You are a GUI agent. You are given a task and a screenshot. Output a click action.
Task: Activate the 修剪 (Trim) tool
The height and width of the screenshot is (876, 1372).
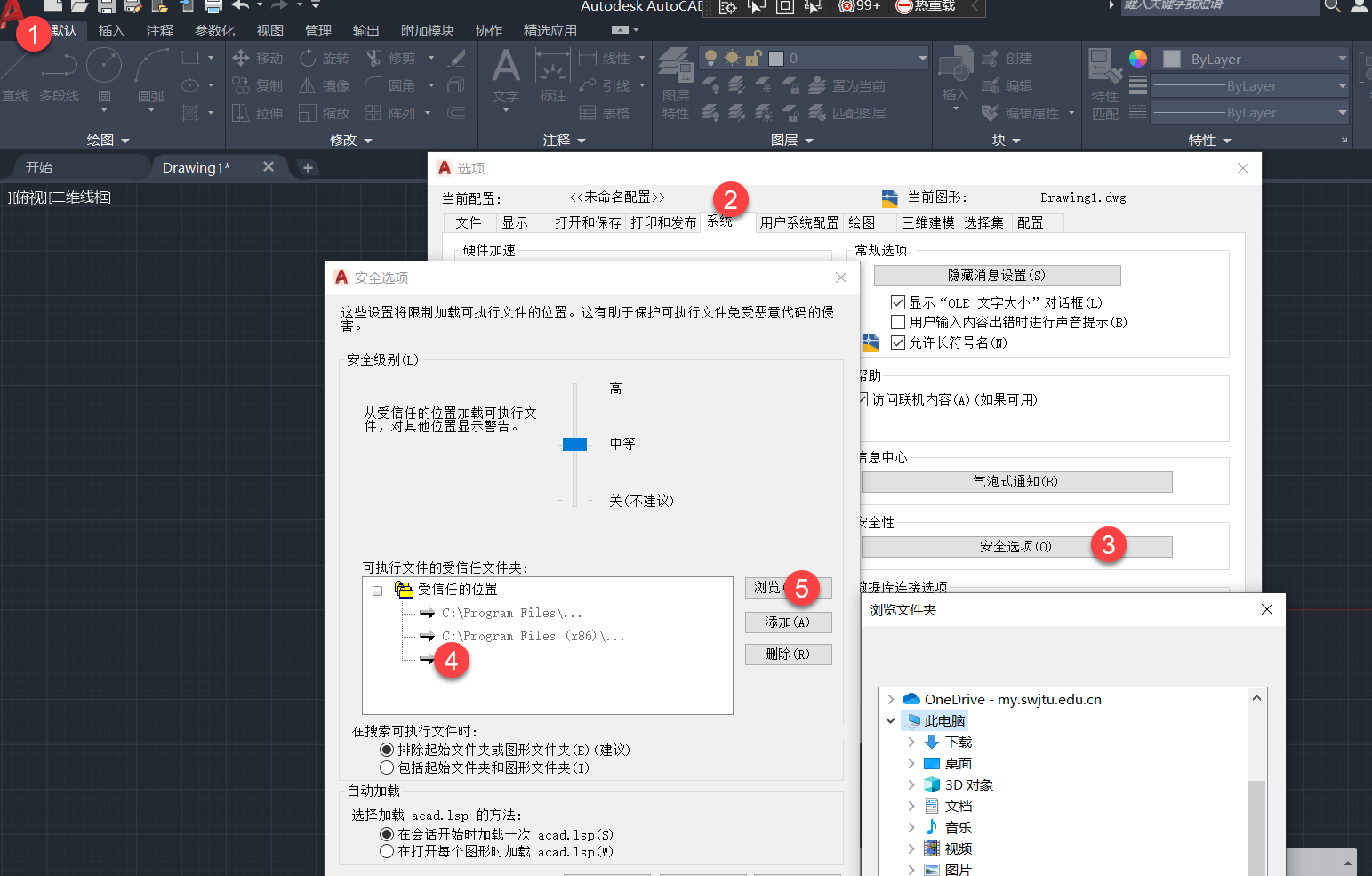pyautogui.click(x=391, y=59)
